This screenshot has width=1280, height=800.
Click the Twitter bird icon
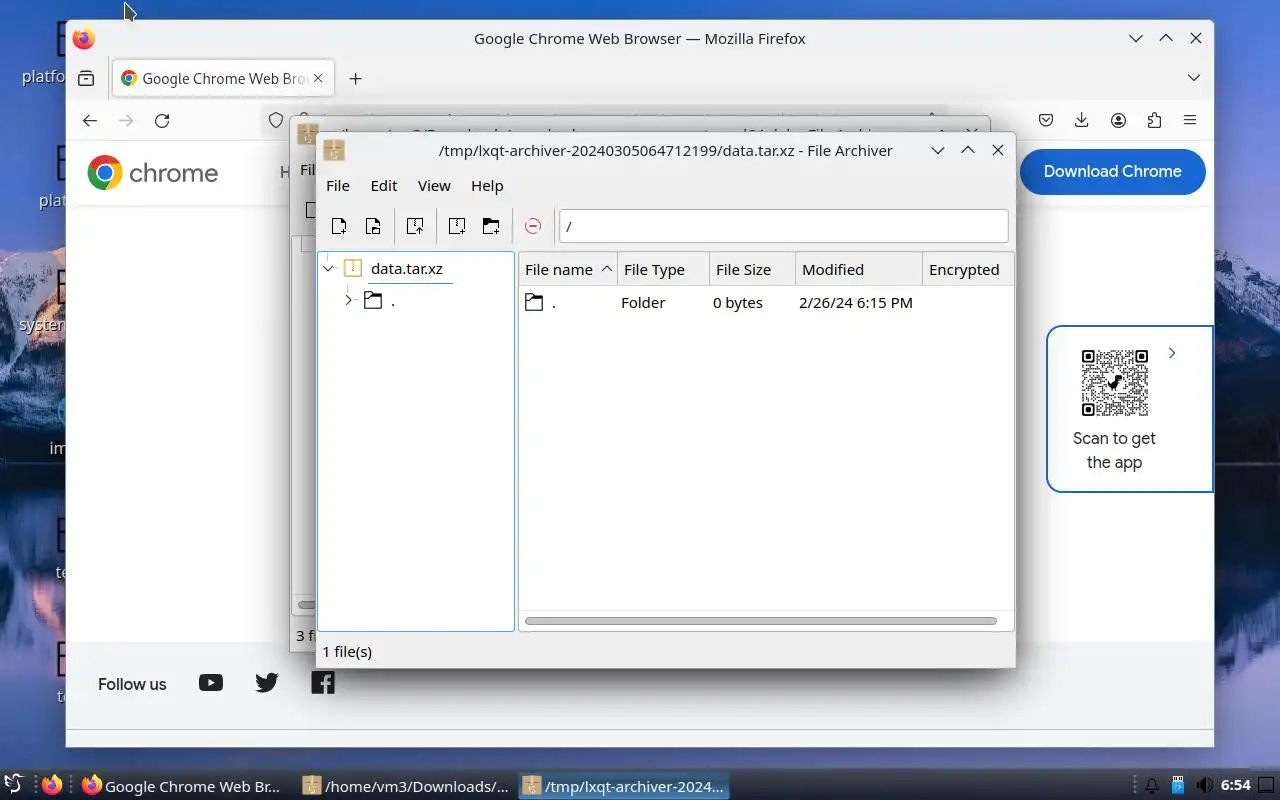coord(267,683)
